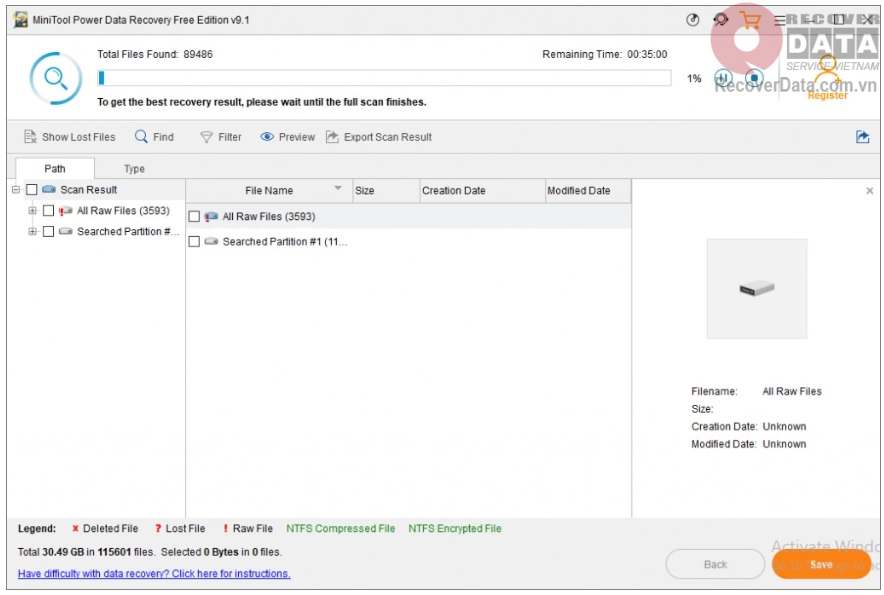This screenshot has width=884, height=595.
Task: Collapse the Scan Result tree node
Action: (16, 189)
